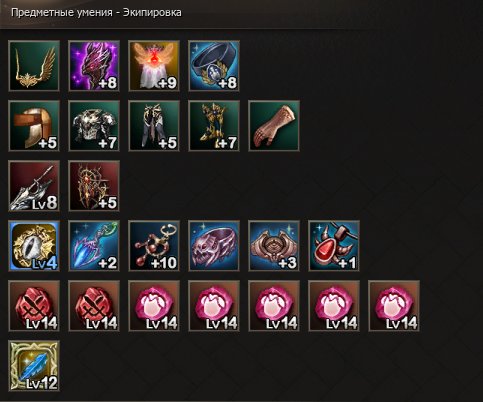Select the leggings +5 armor icon
The image size is (483, 402).
154,126
